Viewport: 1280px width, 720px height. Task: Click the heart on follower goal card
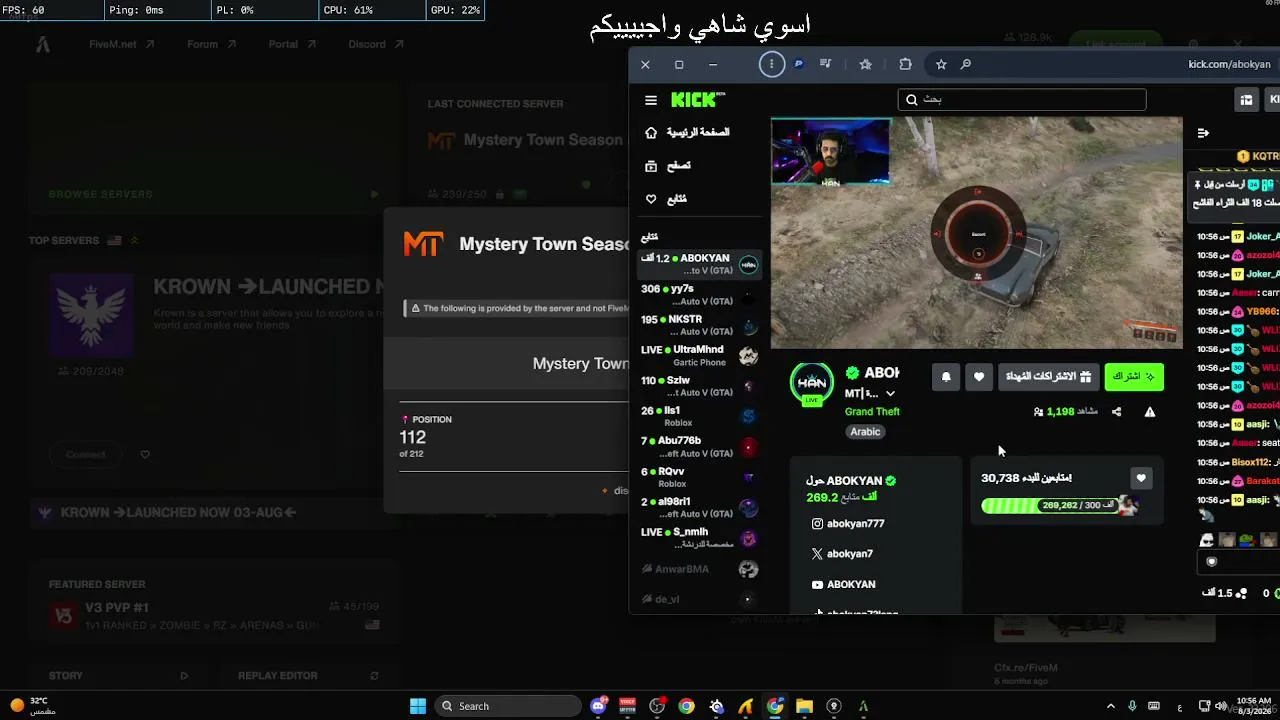pos(1141,478)
